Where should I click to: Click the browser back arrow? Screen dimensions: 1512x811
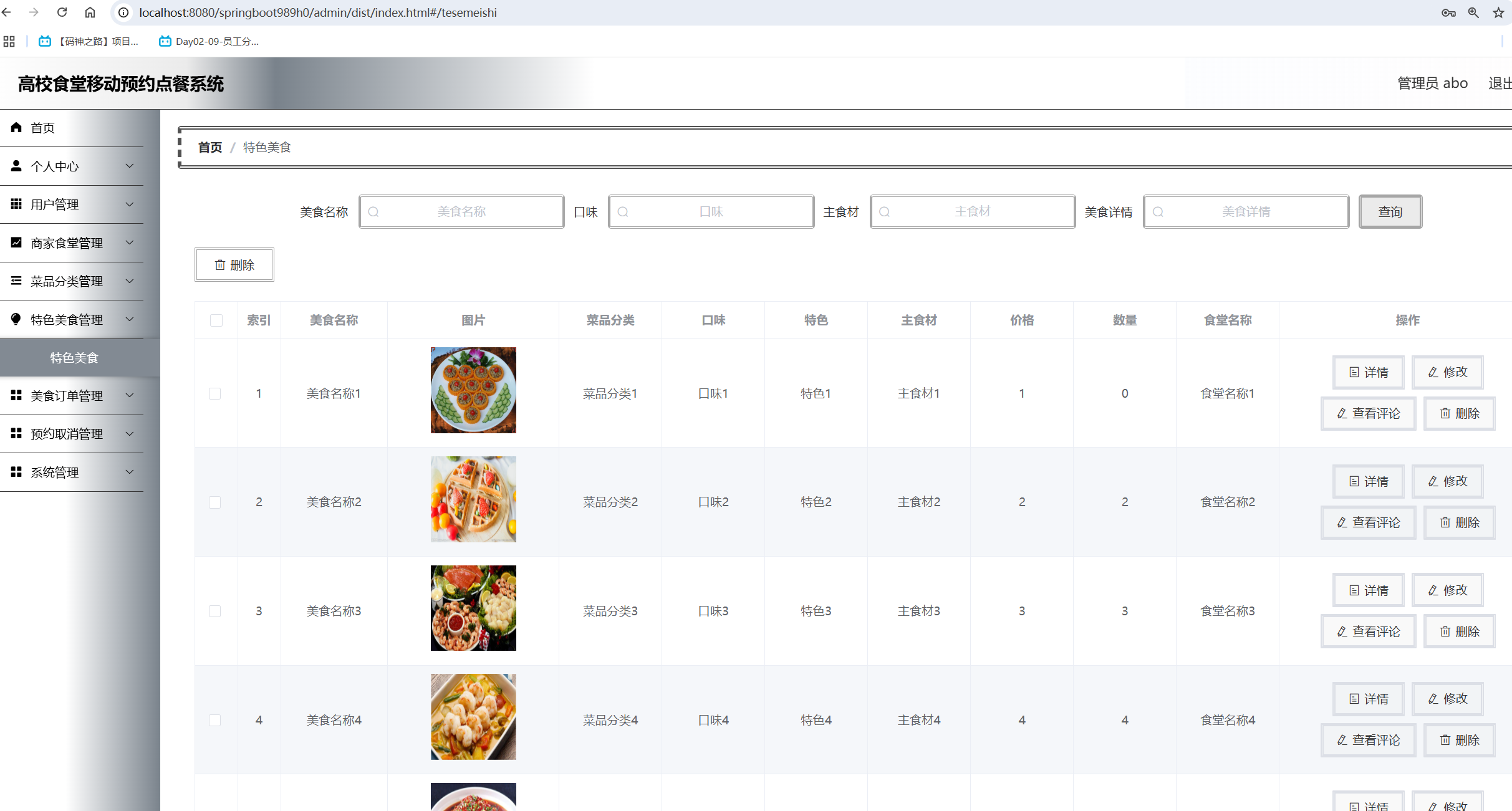[x=7, y=12]
